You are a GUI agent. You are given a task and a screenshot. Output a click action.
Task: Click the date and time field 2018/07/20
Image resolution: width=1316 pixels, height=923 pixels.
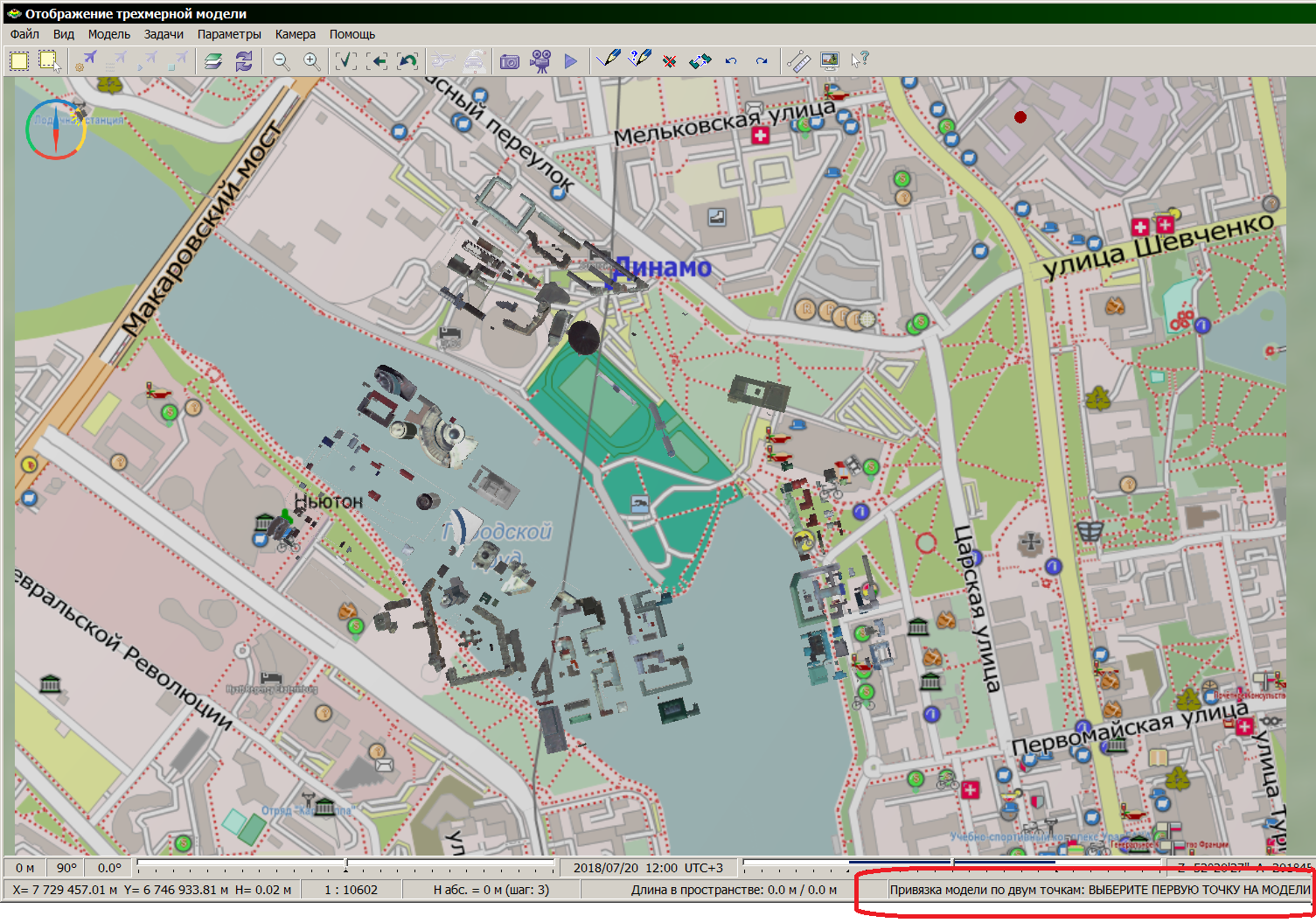click(x=648, y=868)
